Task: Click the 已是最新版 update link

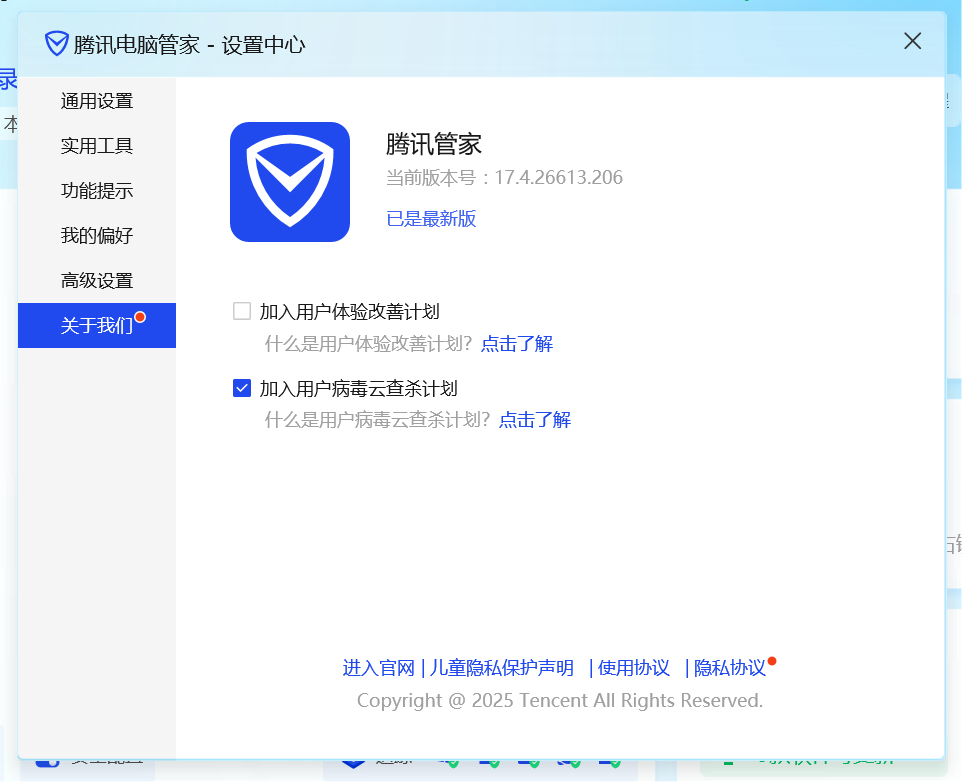Action: coord(431,218)
